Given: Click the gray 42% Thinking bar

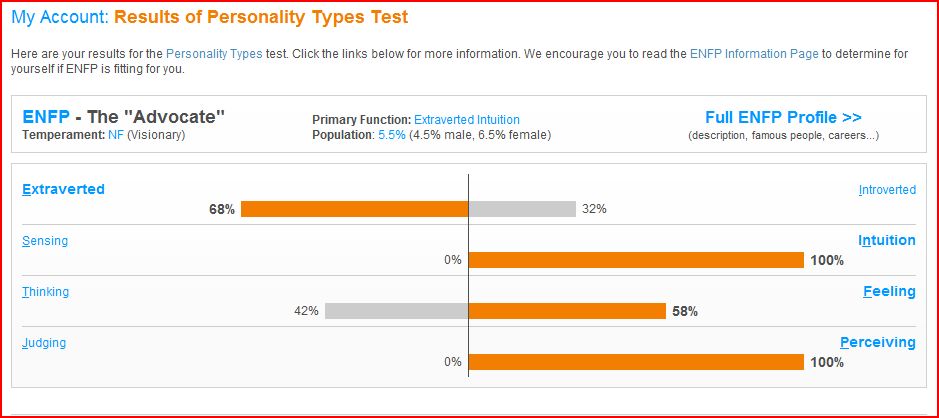Looking at the screenshot, I should pos(396,311).
